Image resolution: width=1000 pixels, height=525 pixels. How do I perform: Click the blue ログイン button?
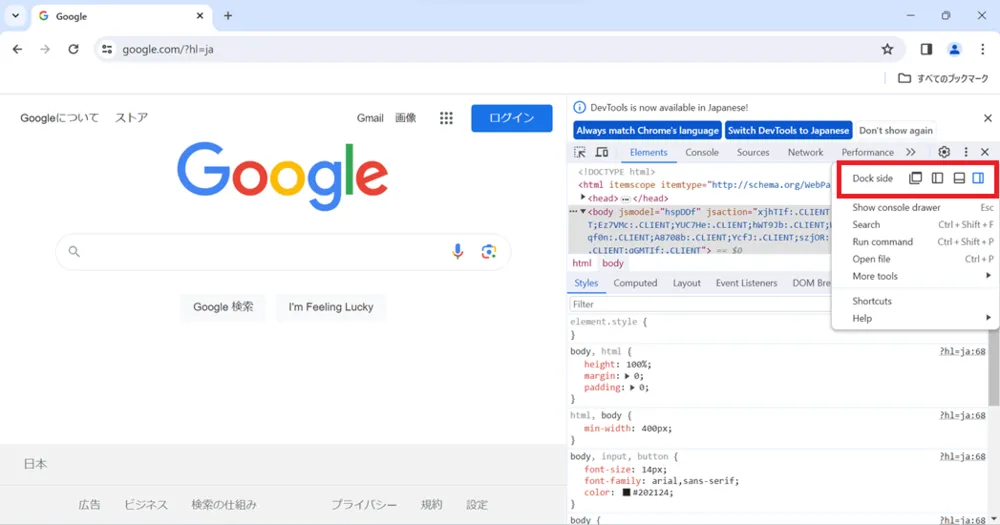[x=511, y=118]
